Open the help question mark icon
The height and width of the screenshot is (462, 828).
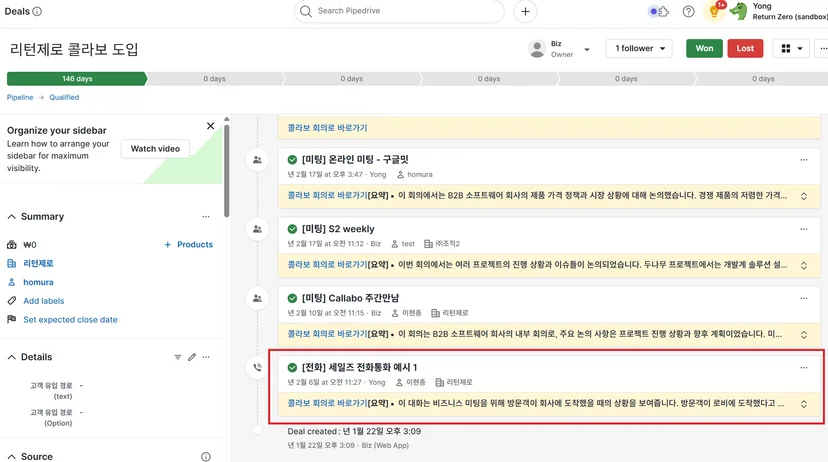coord(689,11)
